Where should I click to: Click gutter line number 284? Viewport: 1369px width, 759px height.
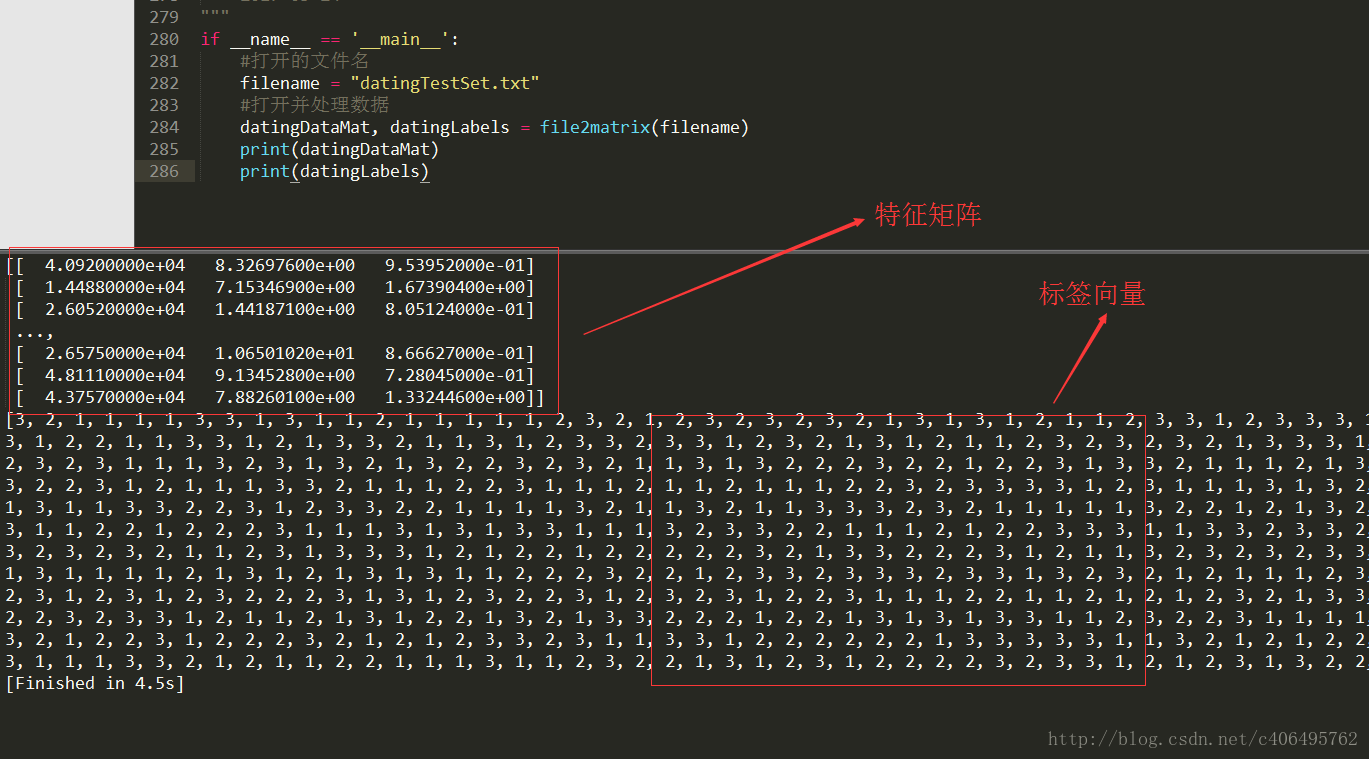164,127
